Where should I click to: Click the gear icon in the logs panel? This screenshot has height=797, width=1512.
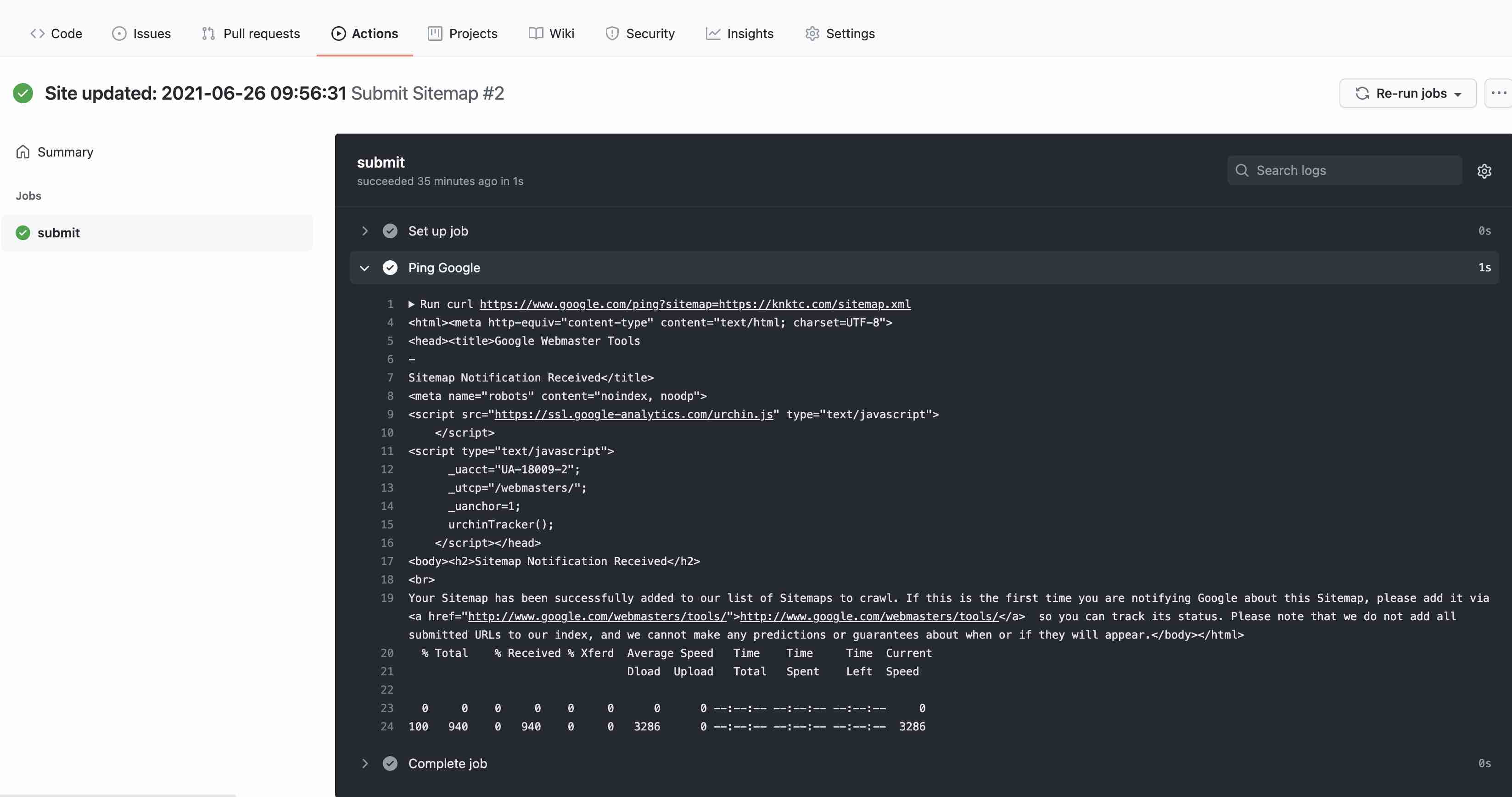point(1484,171)
